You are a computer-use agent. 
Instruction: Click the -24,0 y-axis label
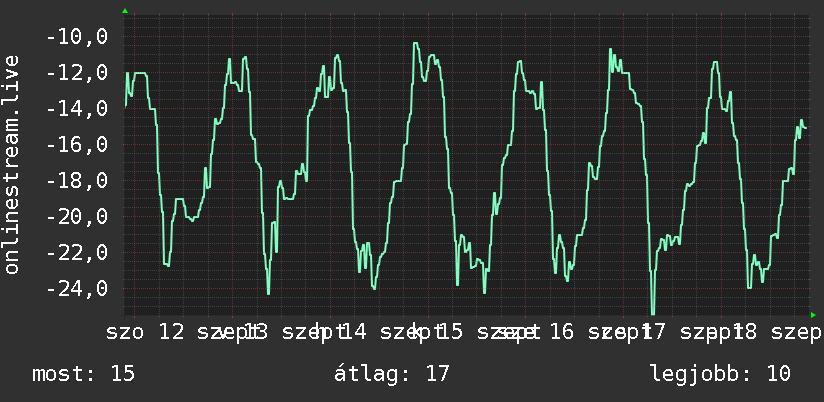pos(77,288)
